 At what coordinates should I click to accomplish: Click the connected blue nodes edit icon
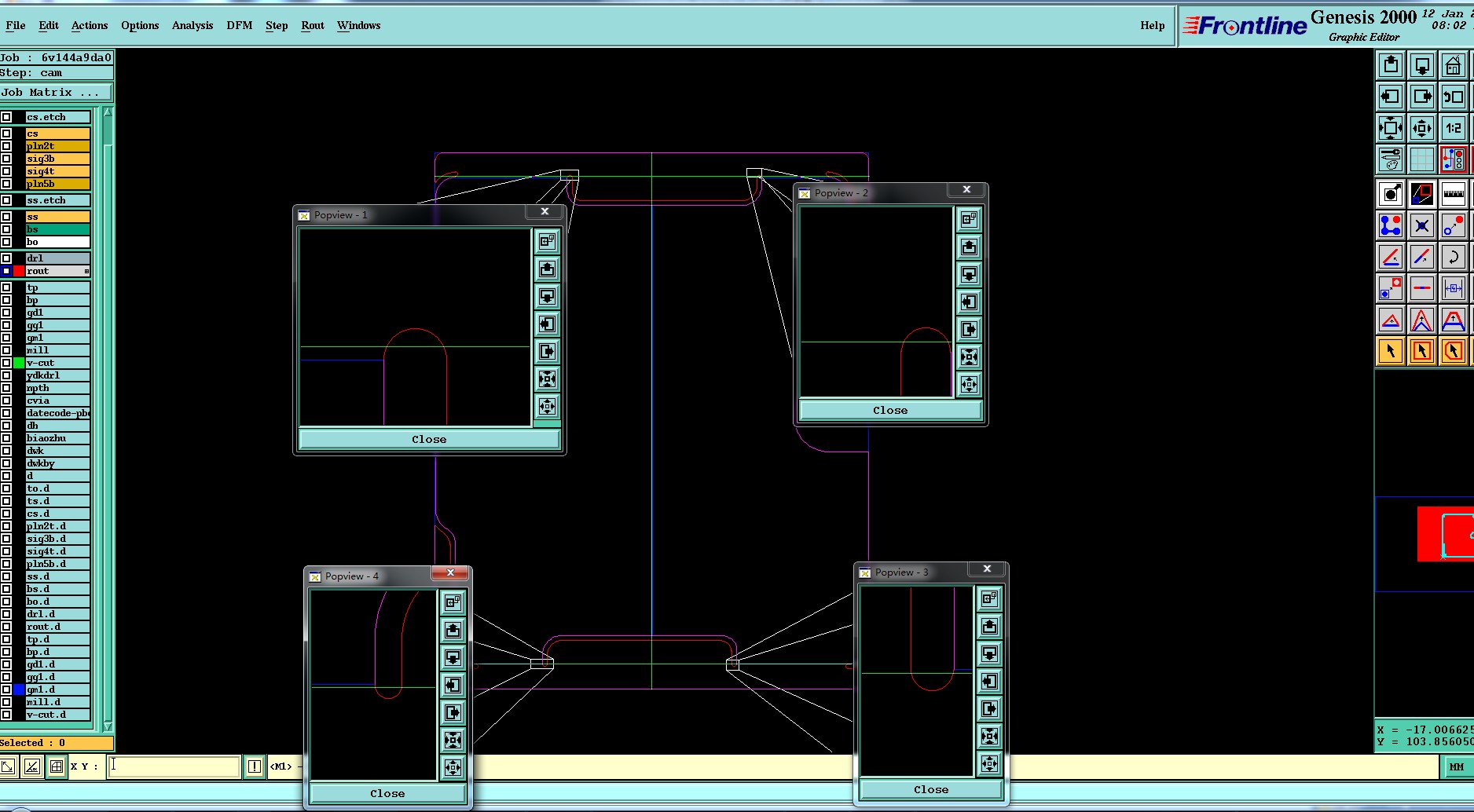tap(1391, 225)
